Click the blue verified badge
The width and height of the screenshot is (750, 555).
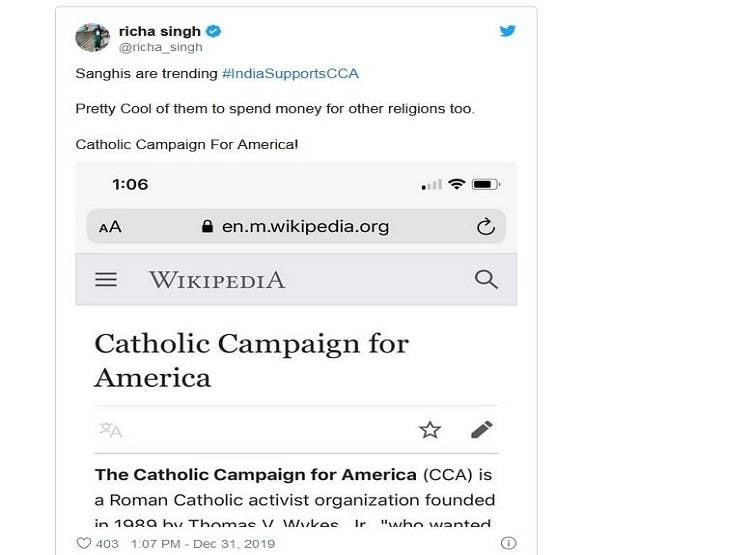(x=214, y=31)
